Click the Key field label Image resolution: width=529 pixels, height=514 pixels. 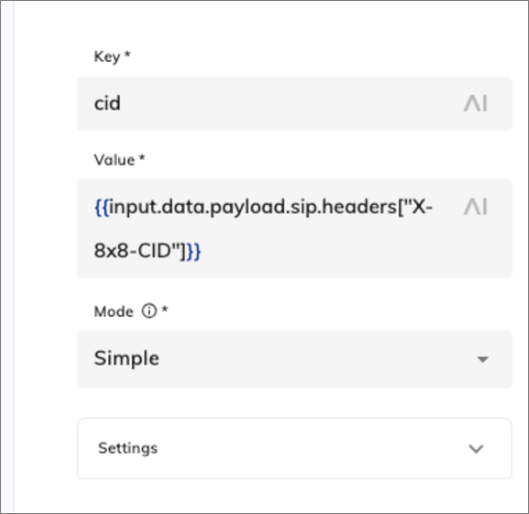tap(107, 57)
